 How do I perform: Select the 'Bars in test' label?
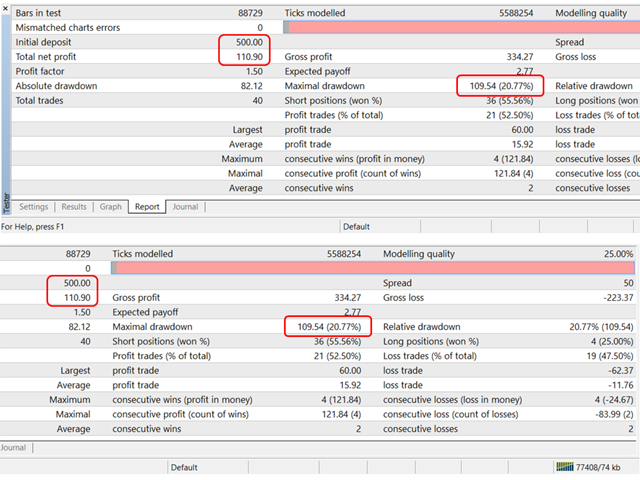tap(38, 13)
